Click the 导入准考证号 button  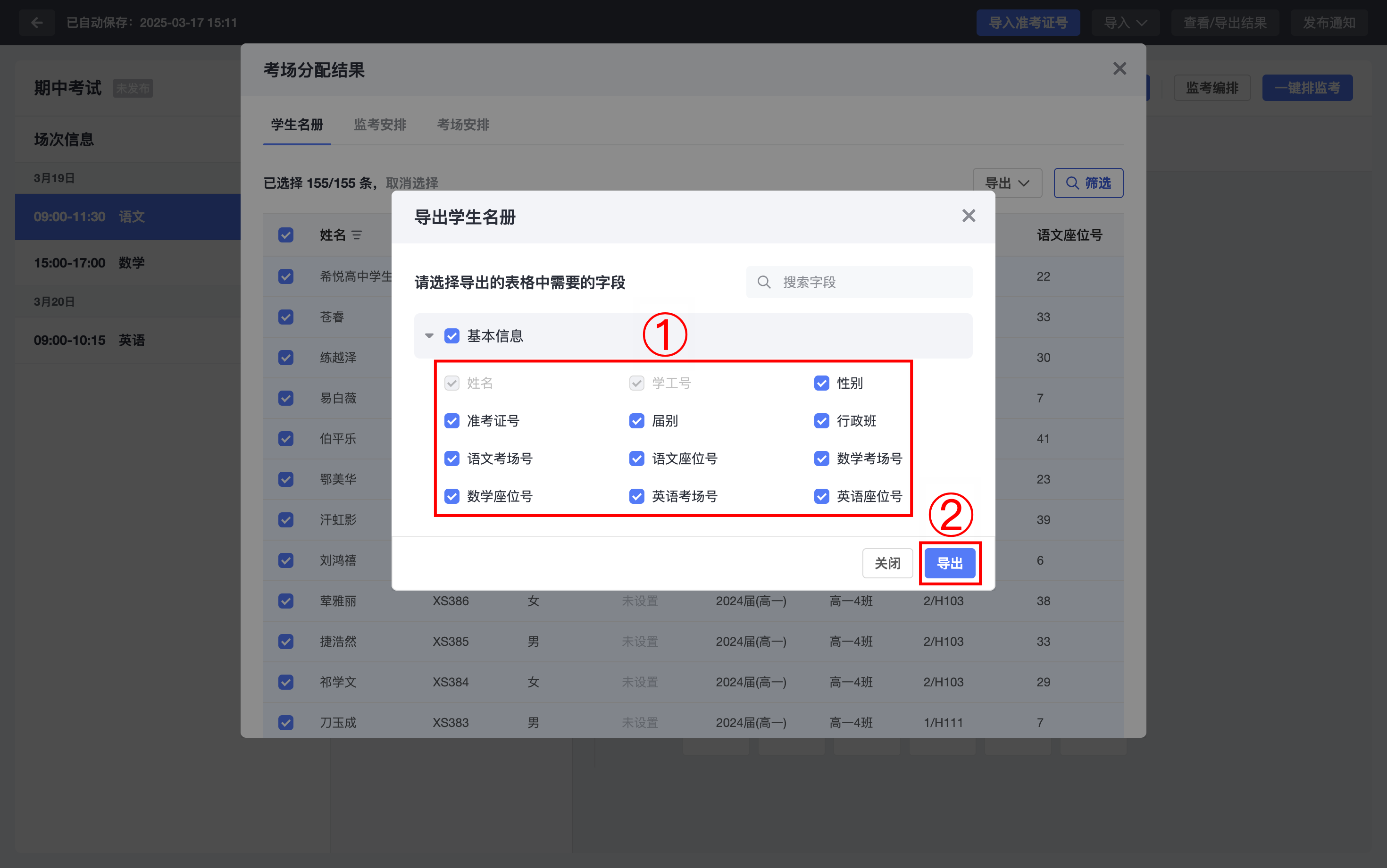pos(1028,22)
